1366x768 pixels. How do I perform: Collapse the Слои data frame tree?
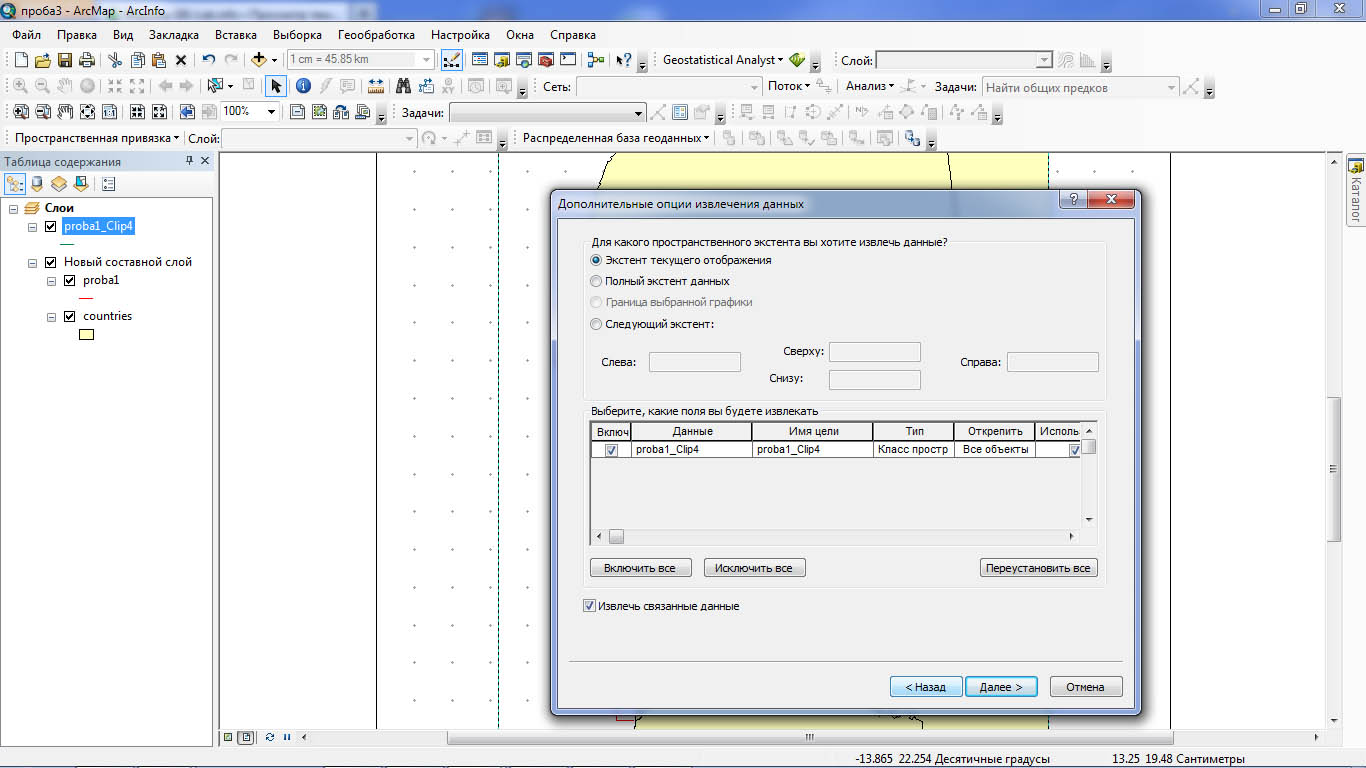pyautogui.click(x=15, y=208)
